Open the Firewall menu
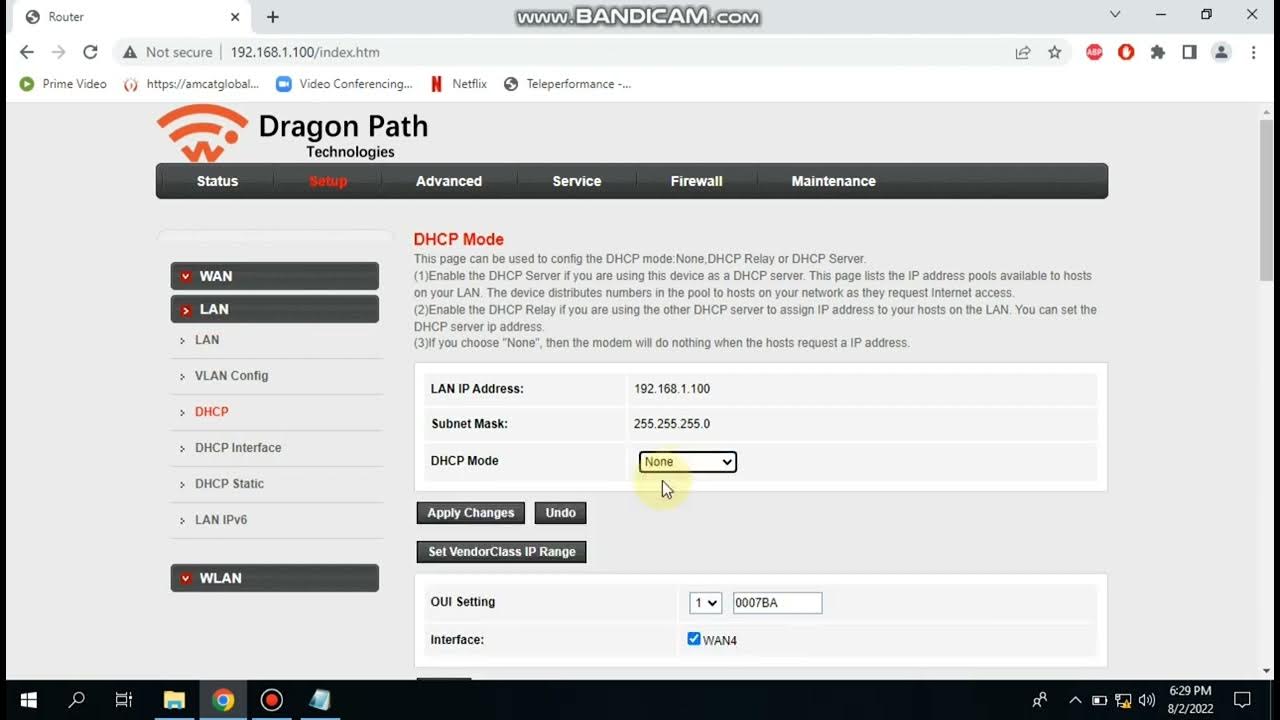Viewport: 1280px width, 720px height. pyautogui.click(x=696, y=181)
